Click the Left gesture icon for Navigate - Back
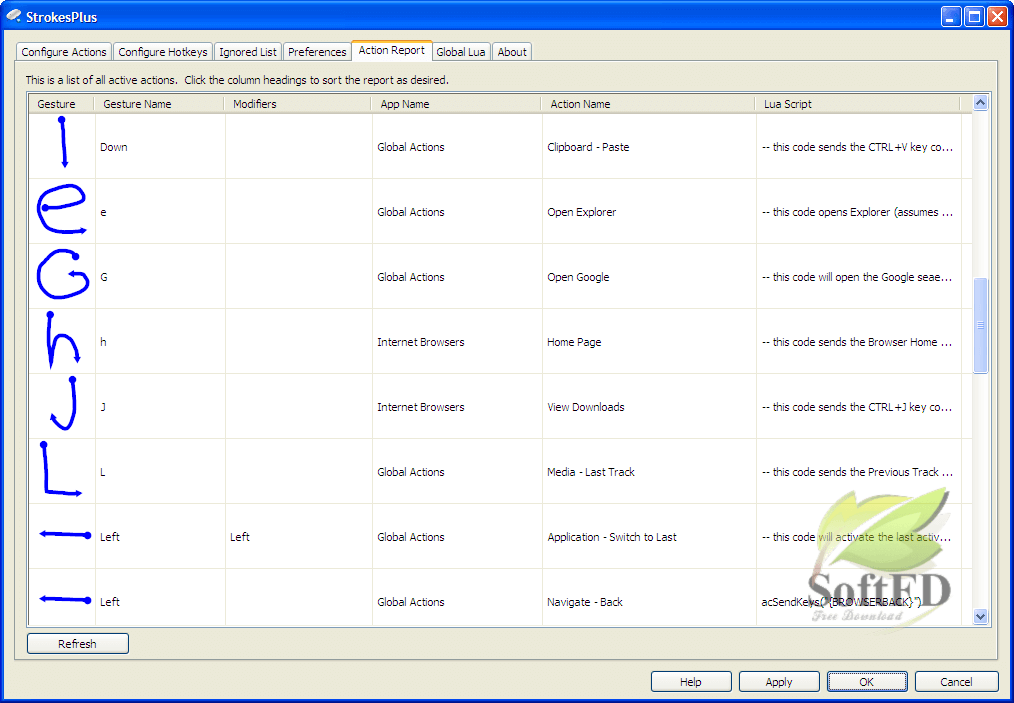This screenshot has width=1014, height=703. coord(65,600)
